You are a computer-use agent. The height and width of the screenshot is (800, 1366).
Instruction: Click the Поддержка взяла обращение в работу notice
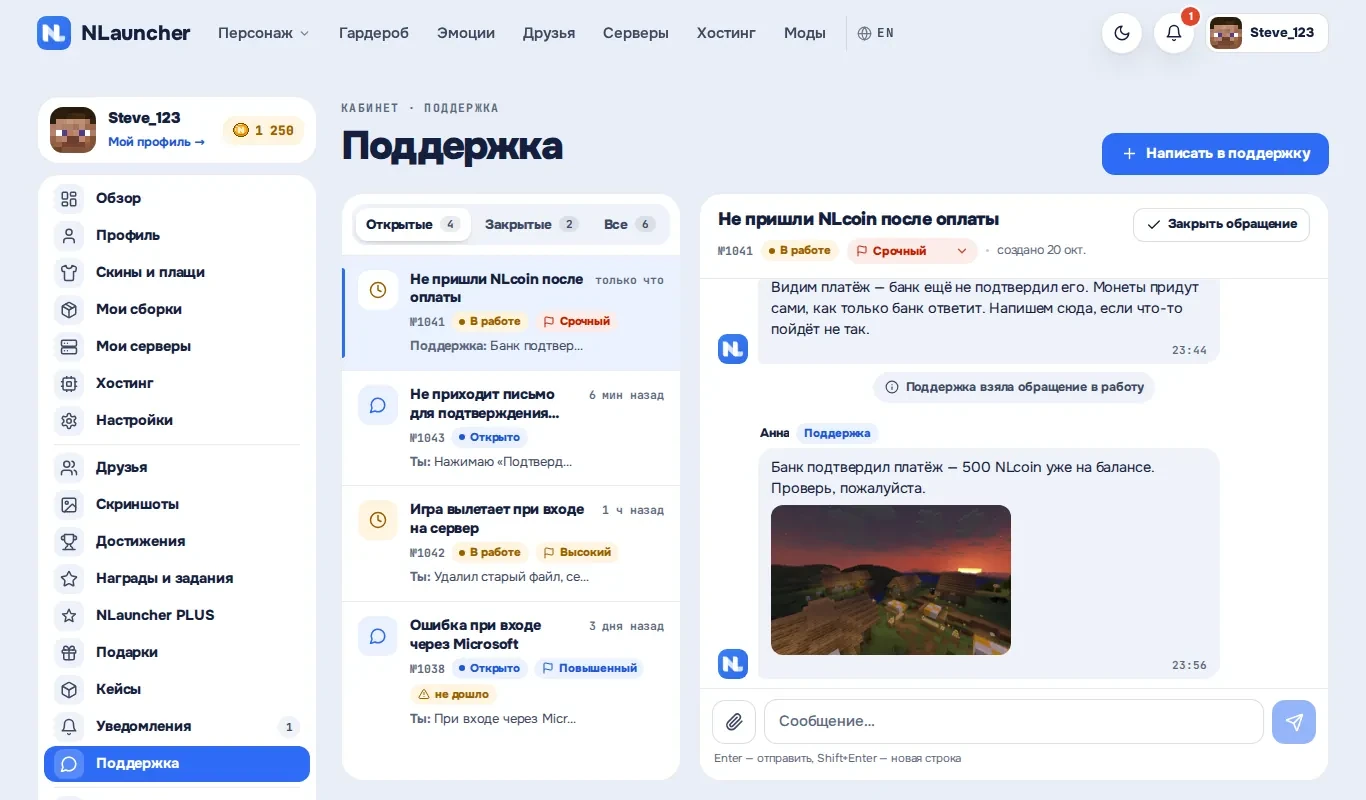tap(1014, 387)
